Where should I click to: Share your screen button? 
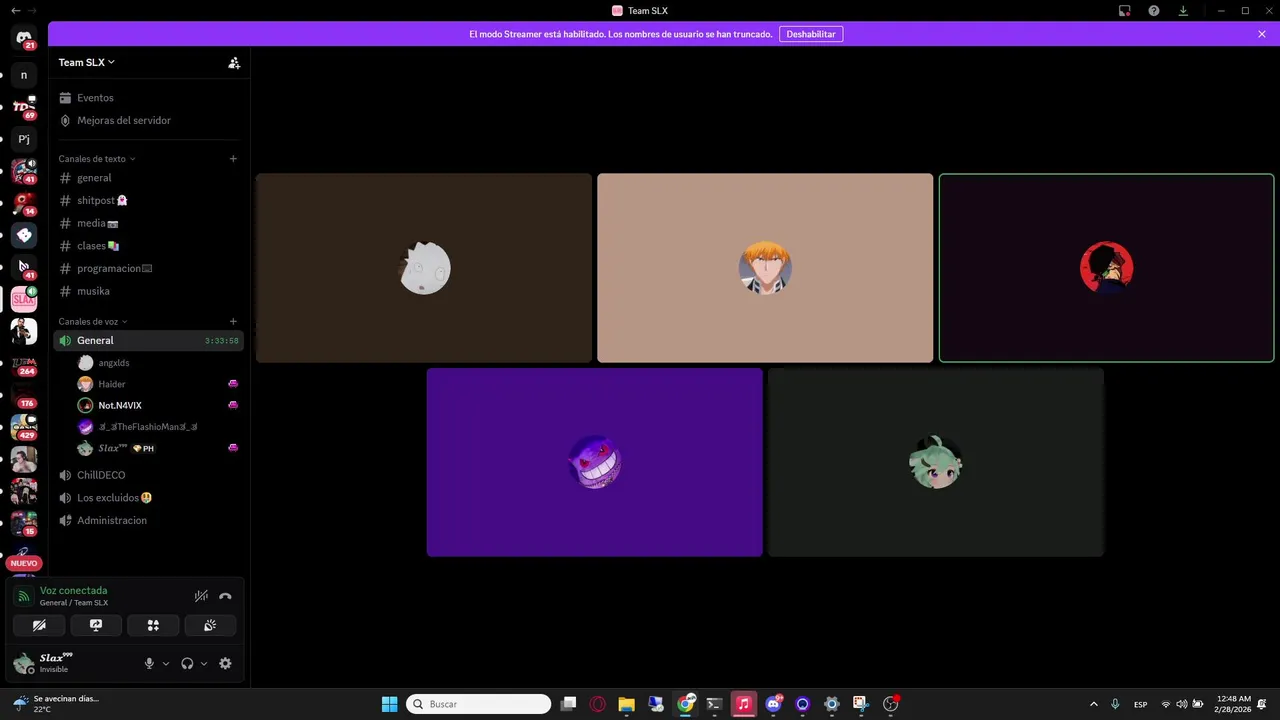pos(96,625)
